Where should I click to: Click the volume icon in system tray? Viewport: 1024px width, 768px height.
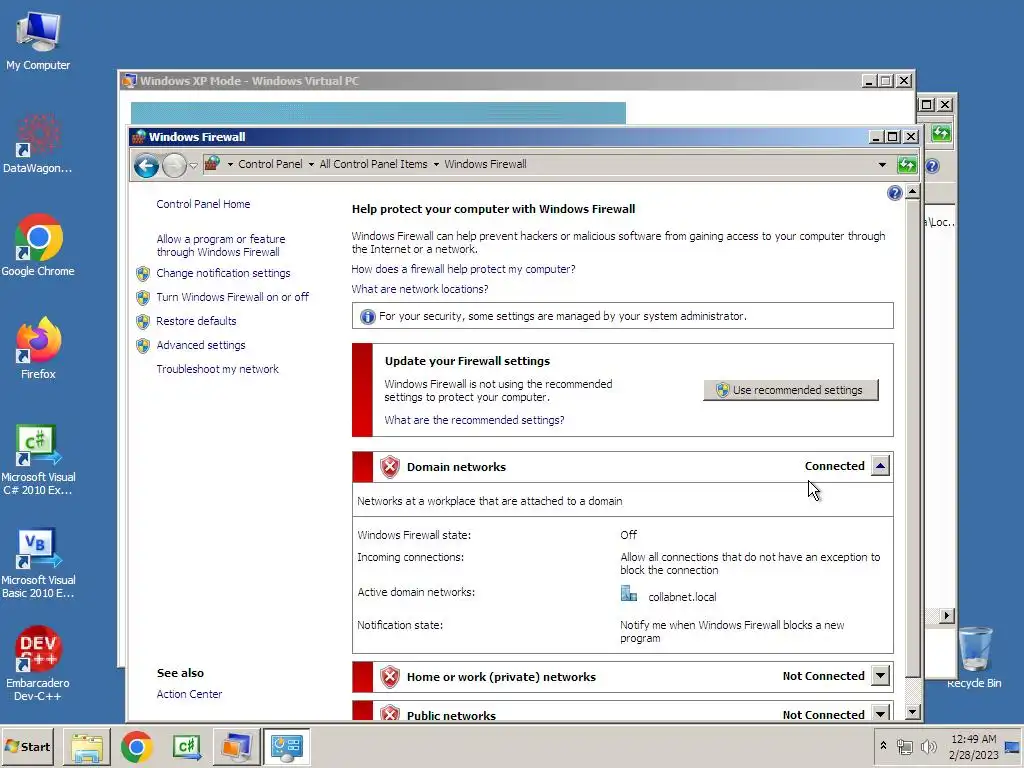coord(928,746)
